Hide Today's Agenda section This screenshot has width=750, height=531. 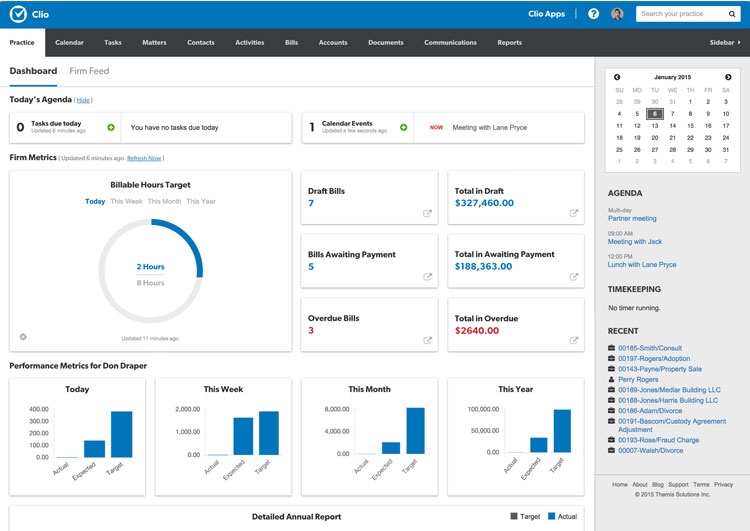click(83, 100)
